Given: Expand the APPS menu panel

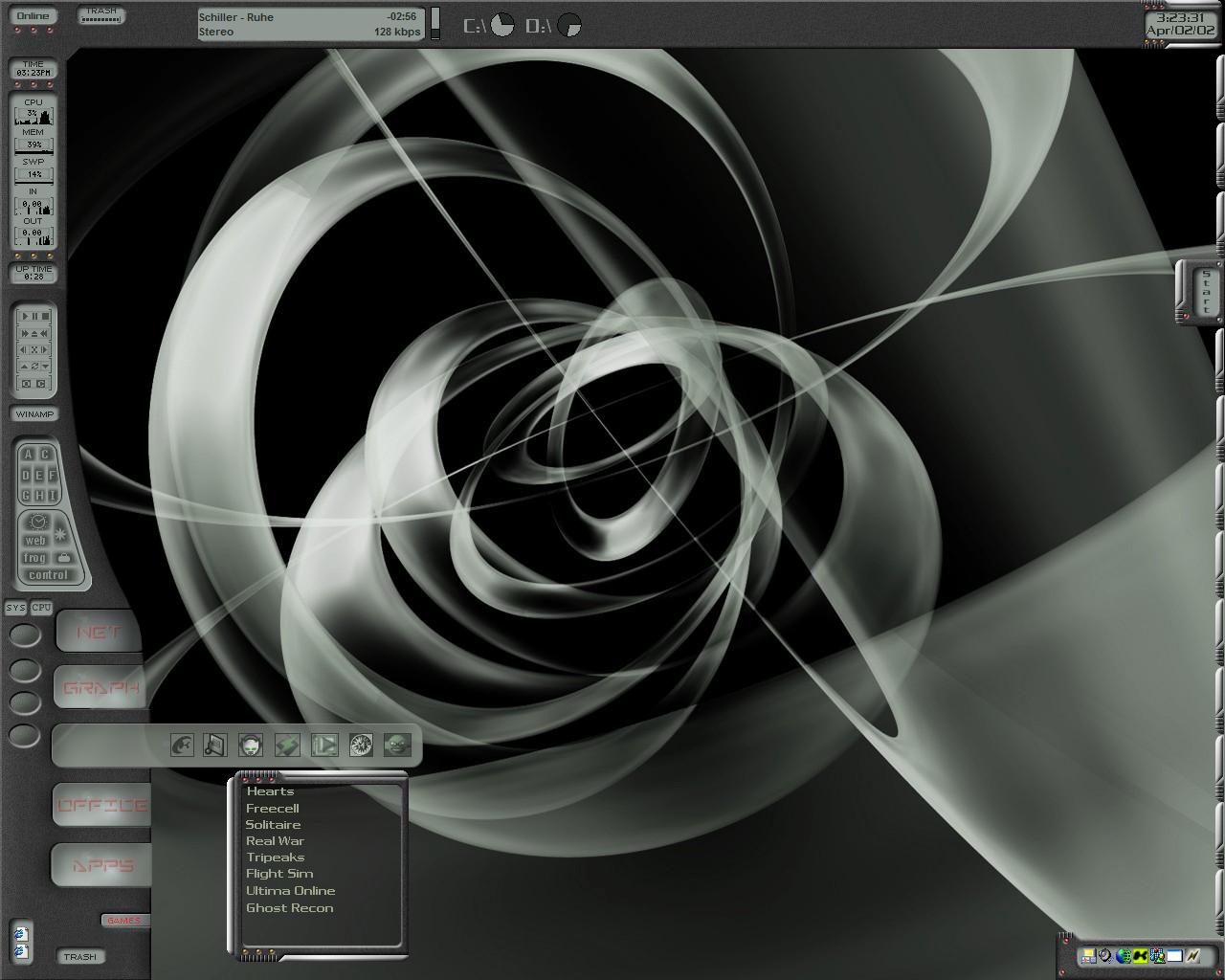Looking at the screenshot, I should [x=101, y=865].
